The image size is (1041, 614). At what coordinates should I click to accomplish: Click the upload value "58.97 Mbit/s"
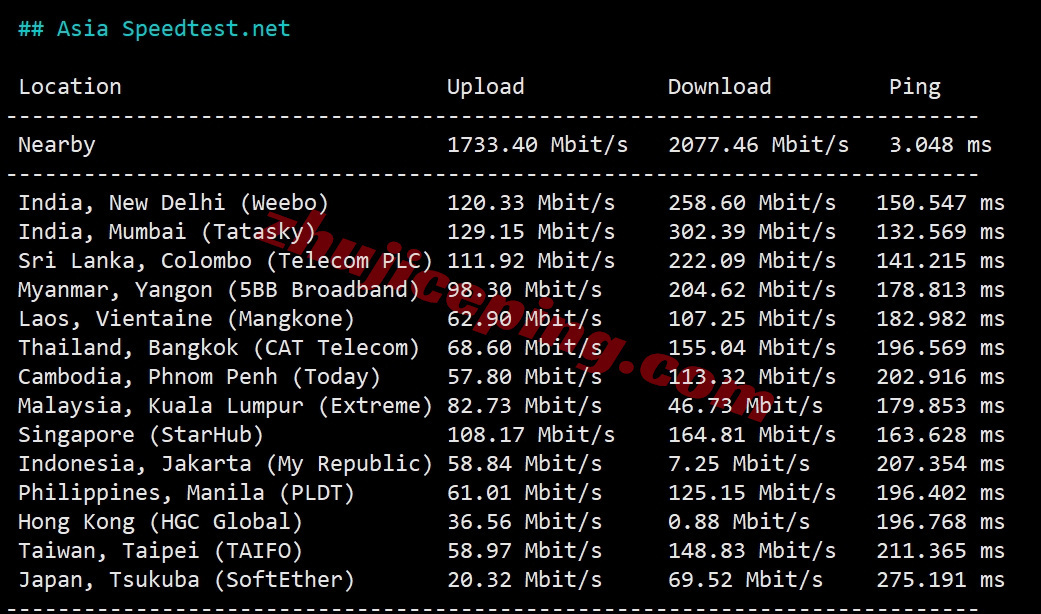tap(524, 550)
